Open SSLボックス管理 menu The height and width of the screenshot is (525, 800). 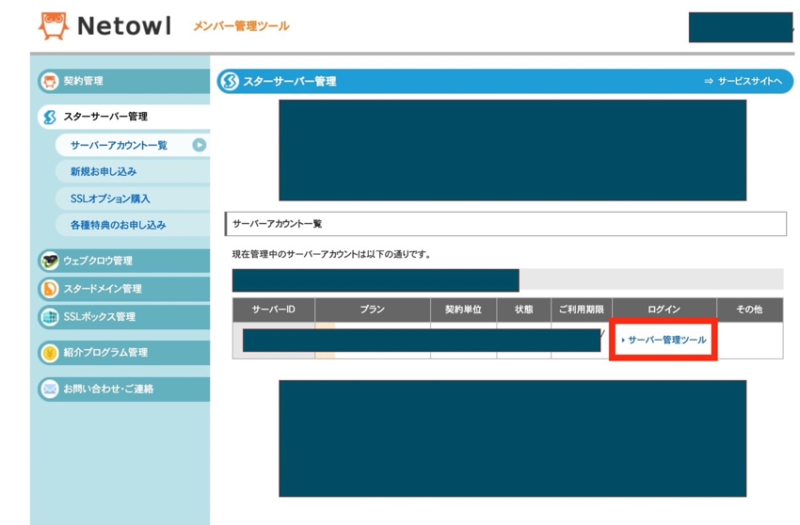[x=124, y=317]
